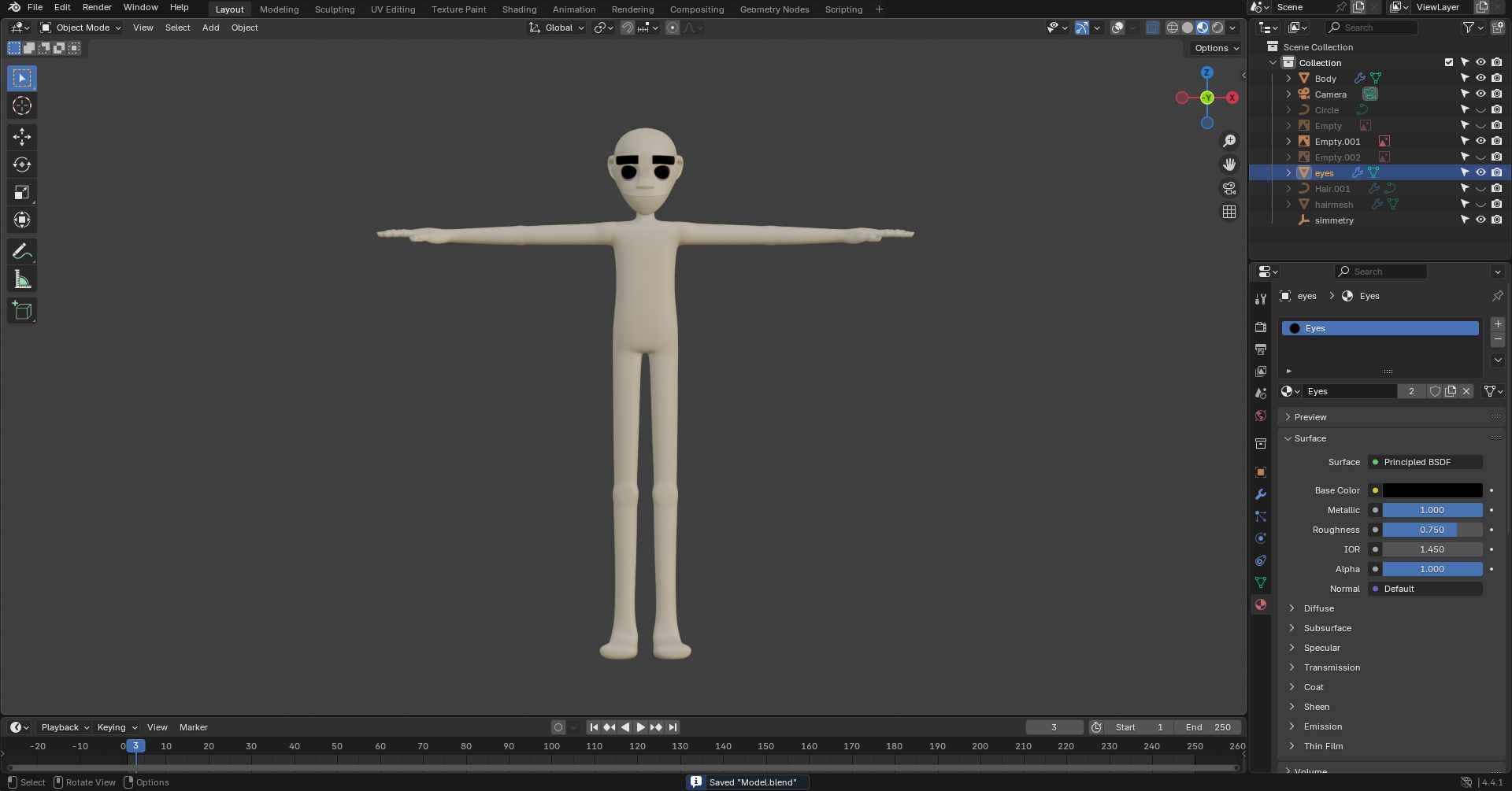Toggle camera view icon in viewport

click(x=1228, y=188)
